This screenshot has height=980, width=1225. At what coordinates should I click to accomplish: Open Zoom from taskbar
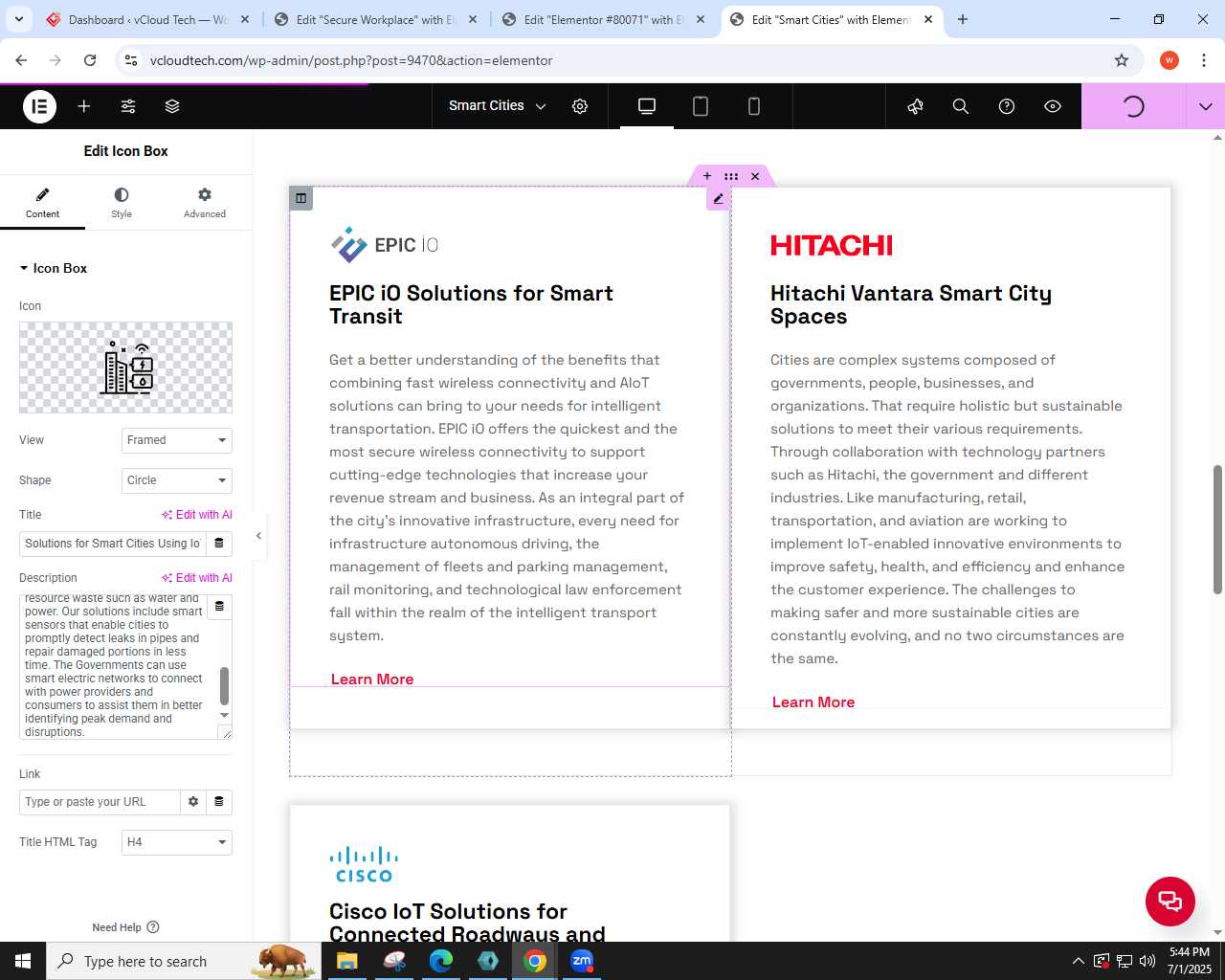pos(582,961)
